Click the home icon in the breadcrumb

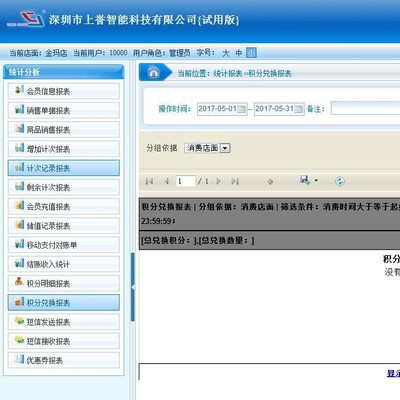click(x=153, y=72)
